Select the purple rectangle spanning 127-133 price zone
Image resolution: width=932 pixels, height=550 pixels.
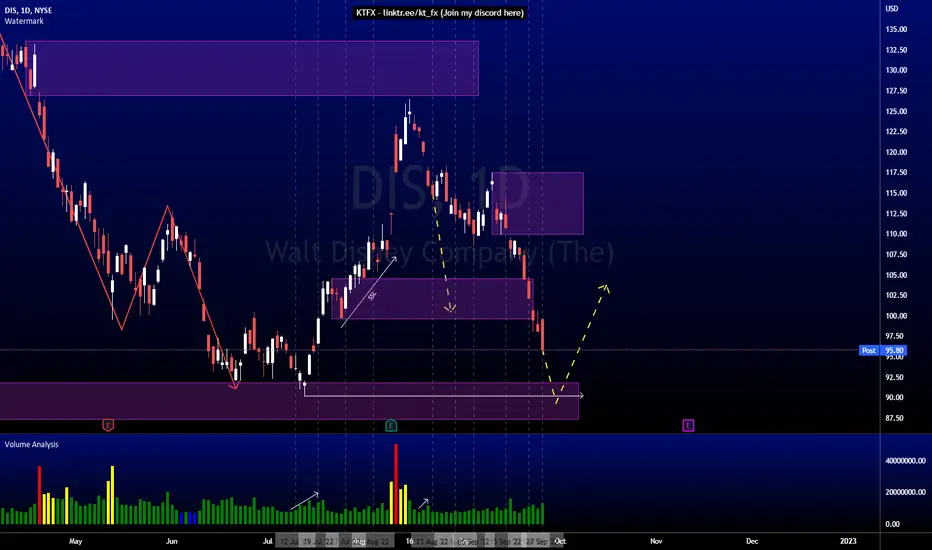pos(252,68)
